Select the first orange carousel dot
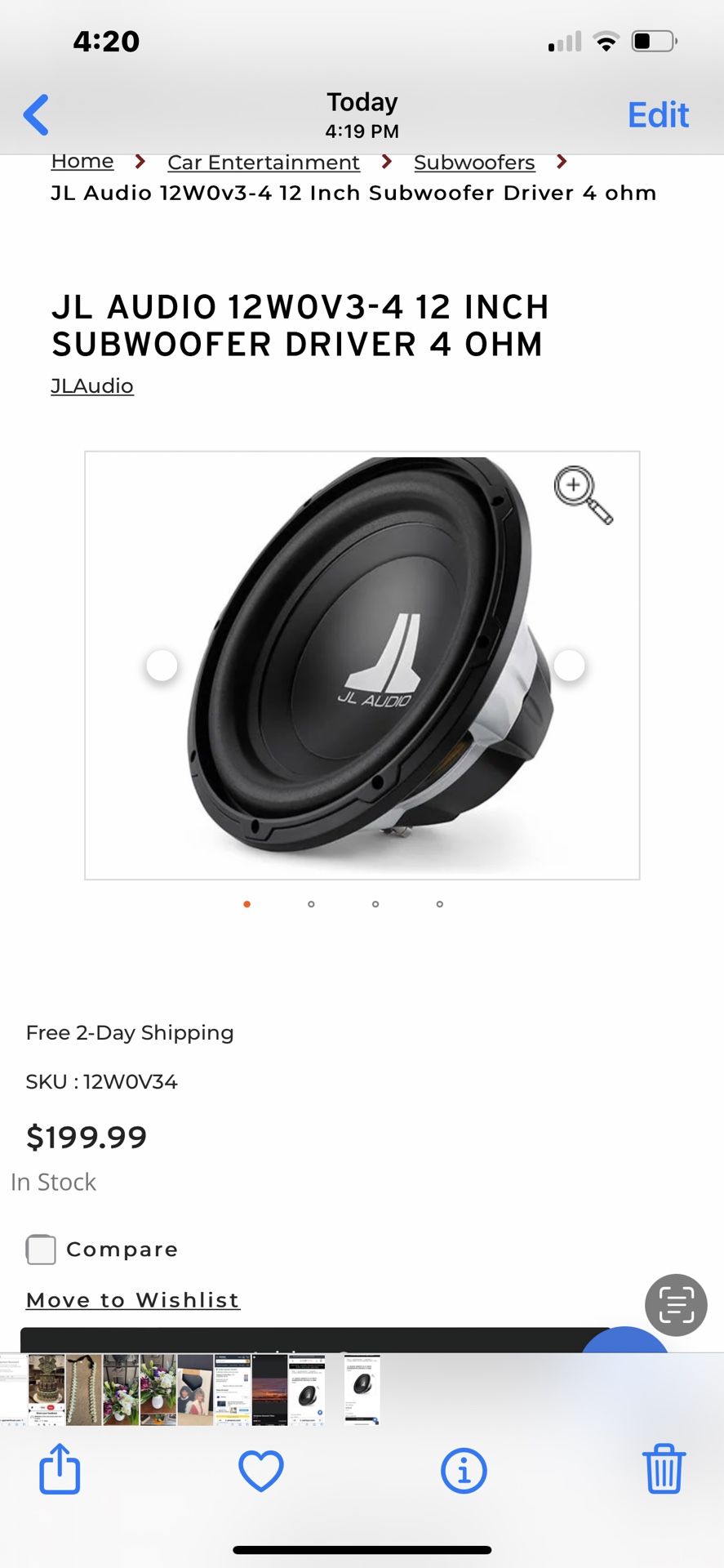This screenshot has width=724, height=1568. click(x=247, y=904)
